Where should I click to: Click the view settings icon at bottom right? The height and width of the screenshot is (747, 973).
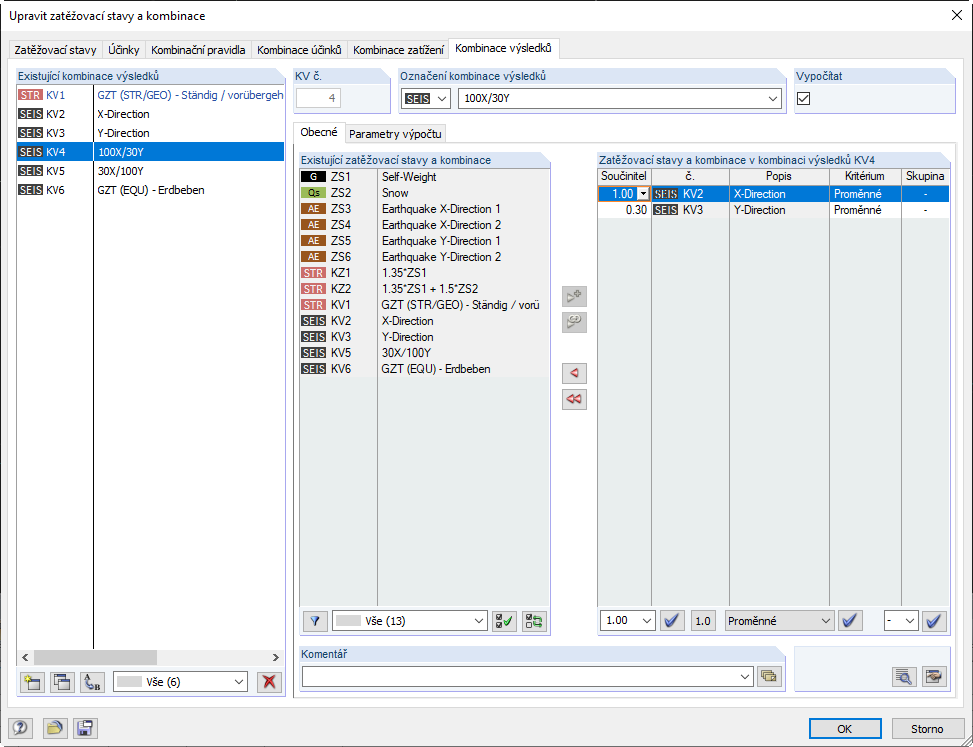(x=934, y=677)
